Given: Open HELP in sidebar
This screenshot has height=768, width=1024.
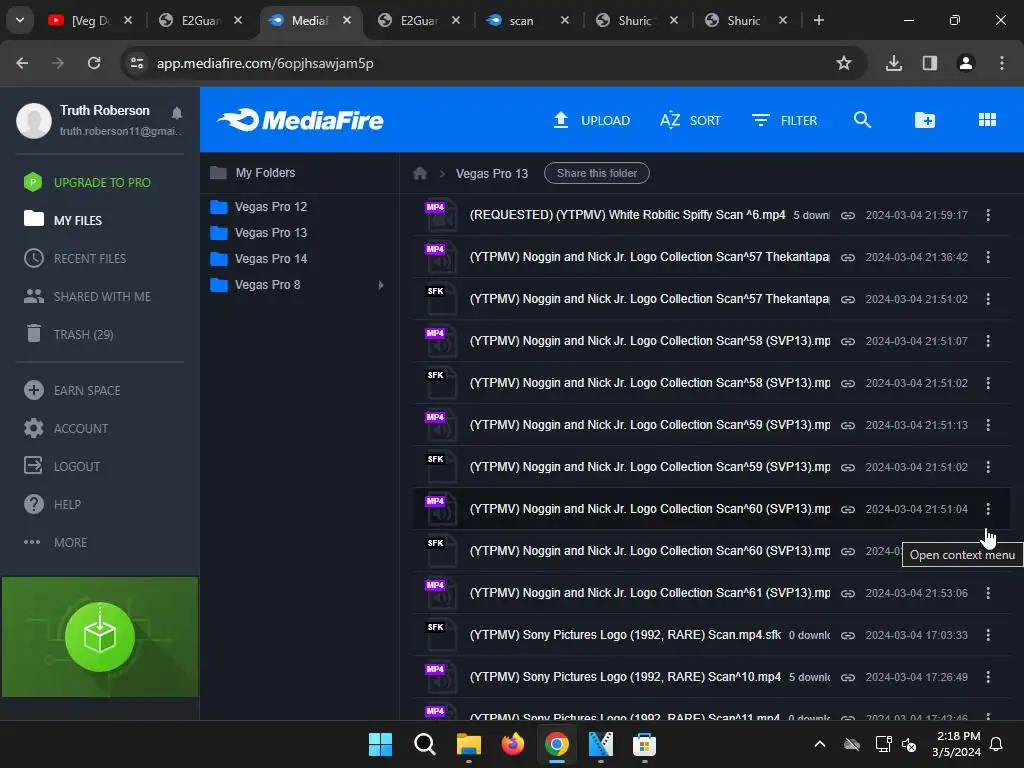Looking at the screenshot, I should pyautogui.click(x=52, y=504).
